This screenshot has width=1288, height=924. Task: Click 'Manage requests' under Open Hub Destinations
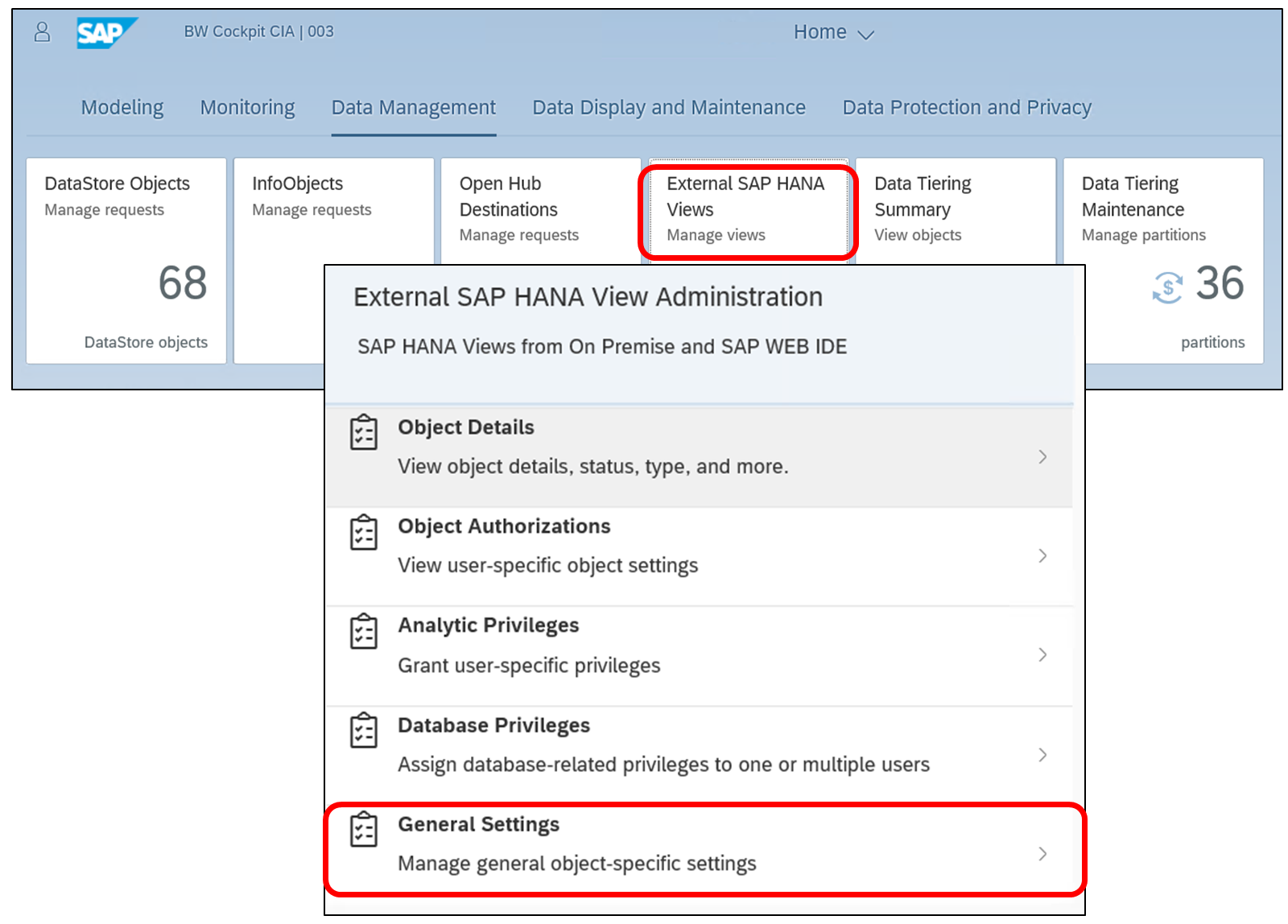[x=519, y=235]
